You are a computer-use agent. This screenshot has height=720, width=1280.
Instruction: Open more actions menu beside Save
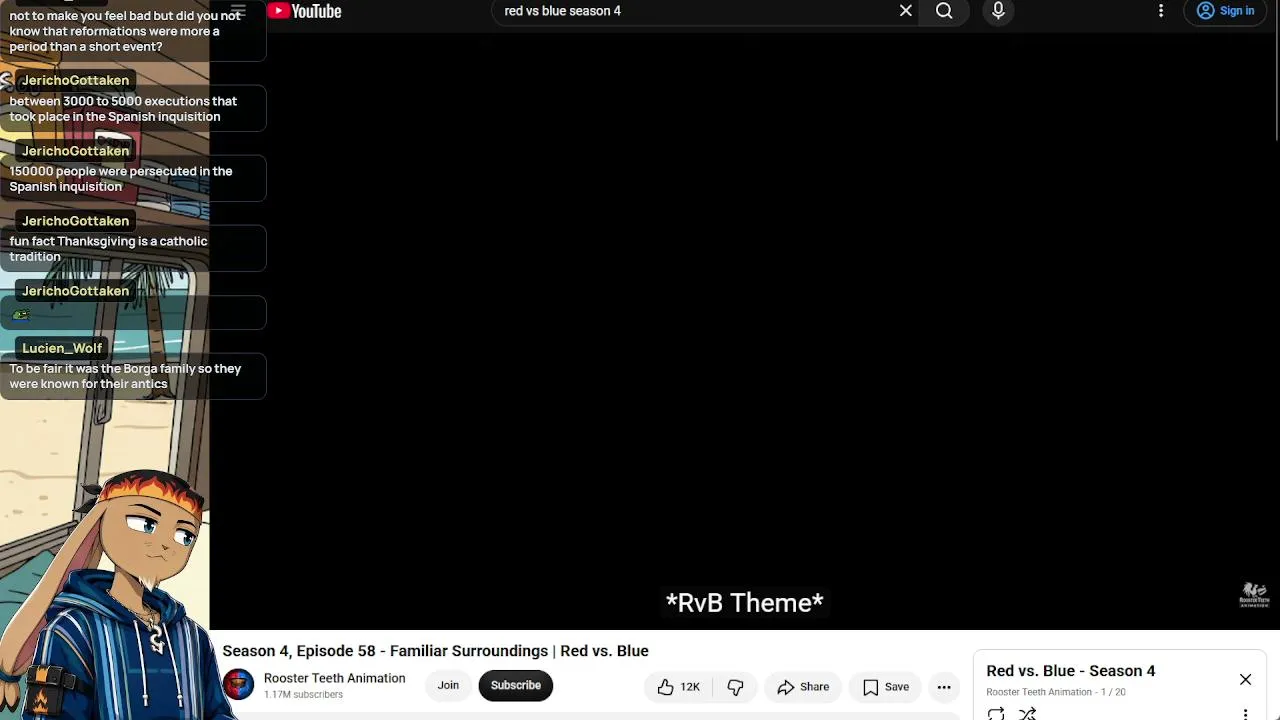[944, 687]
